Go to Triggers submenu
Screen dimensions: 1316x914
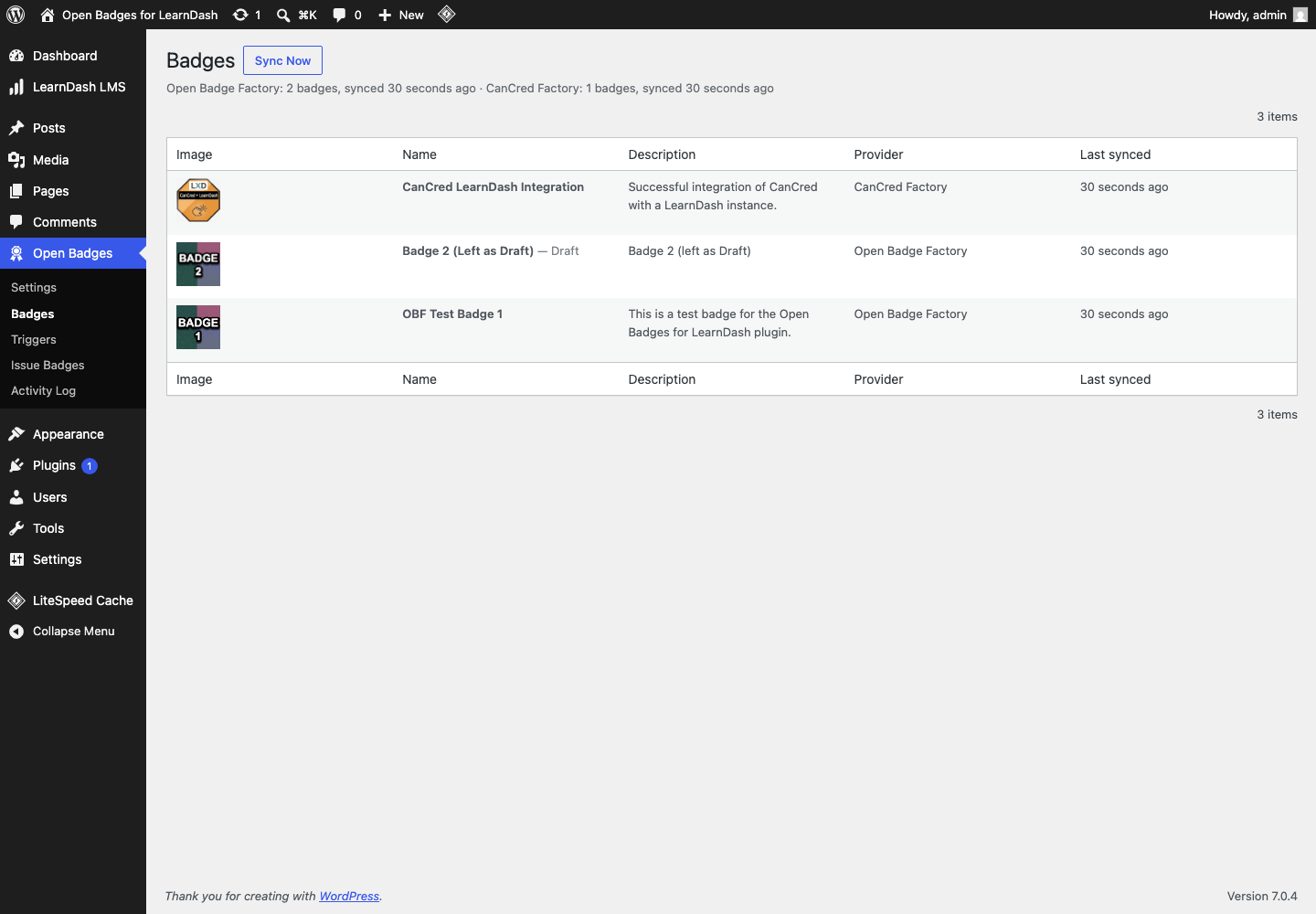(x=34, y=339)
